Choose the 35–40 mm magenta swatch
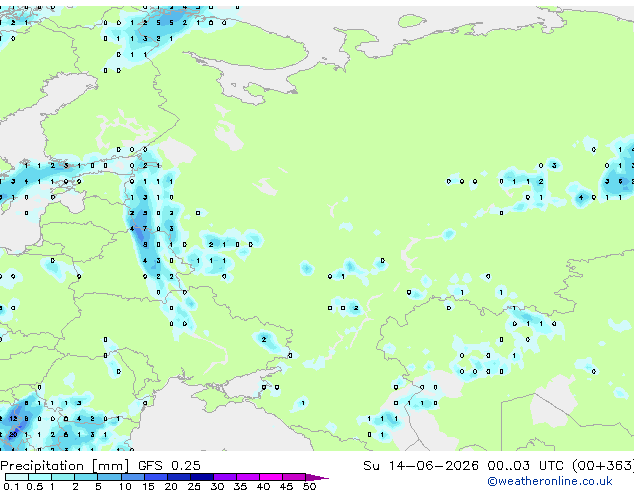Viewport: 634px width, 490px height. pyautogui.click(x=247, y=477)
